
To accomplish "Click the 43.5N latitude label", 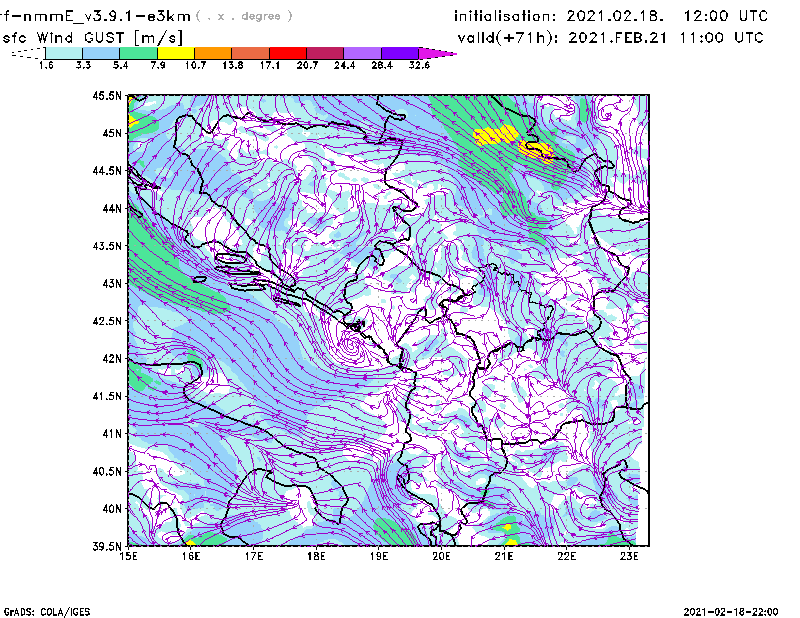I will click(108, 246).
